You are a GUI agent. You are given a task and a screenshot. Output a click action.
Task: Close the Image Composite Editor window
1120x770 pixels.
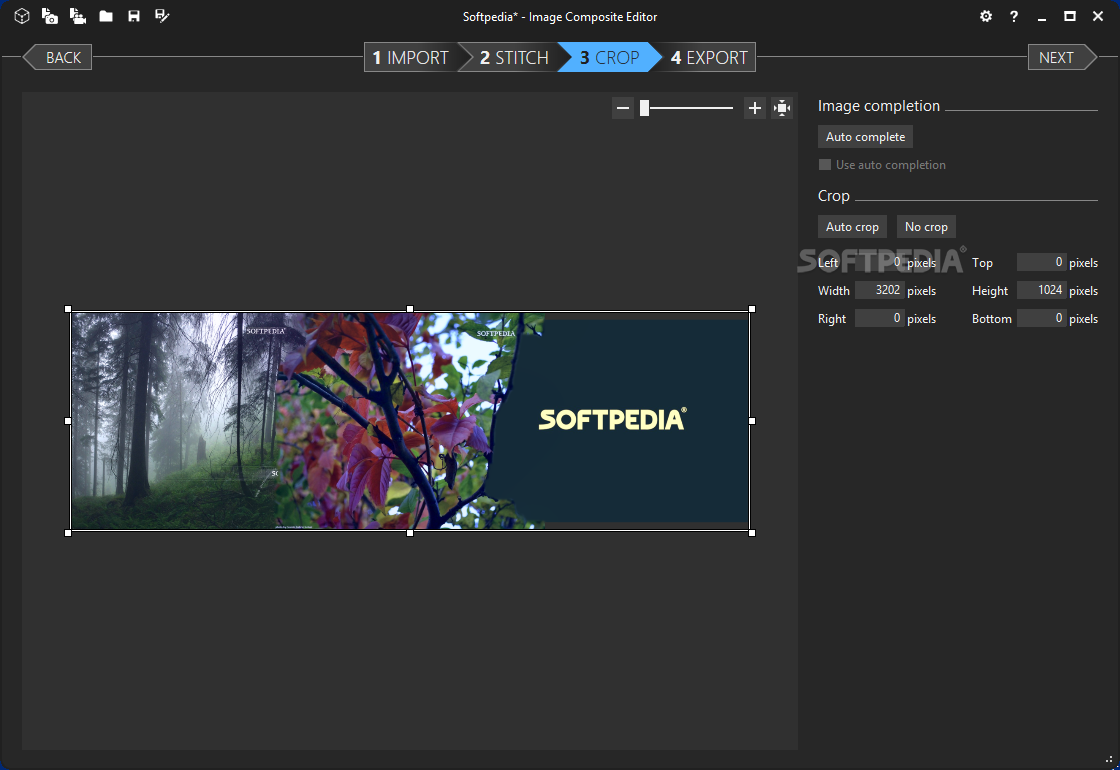(1098, 16)
